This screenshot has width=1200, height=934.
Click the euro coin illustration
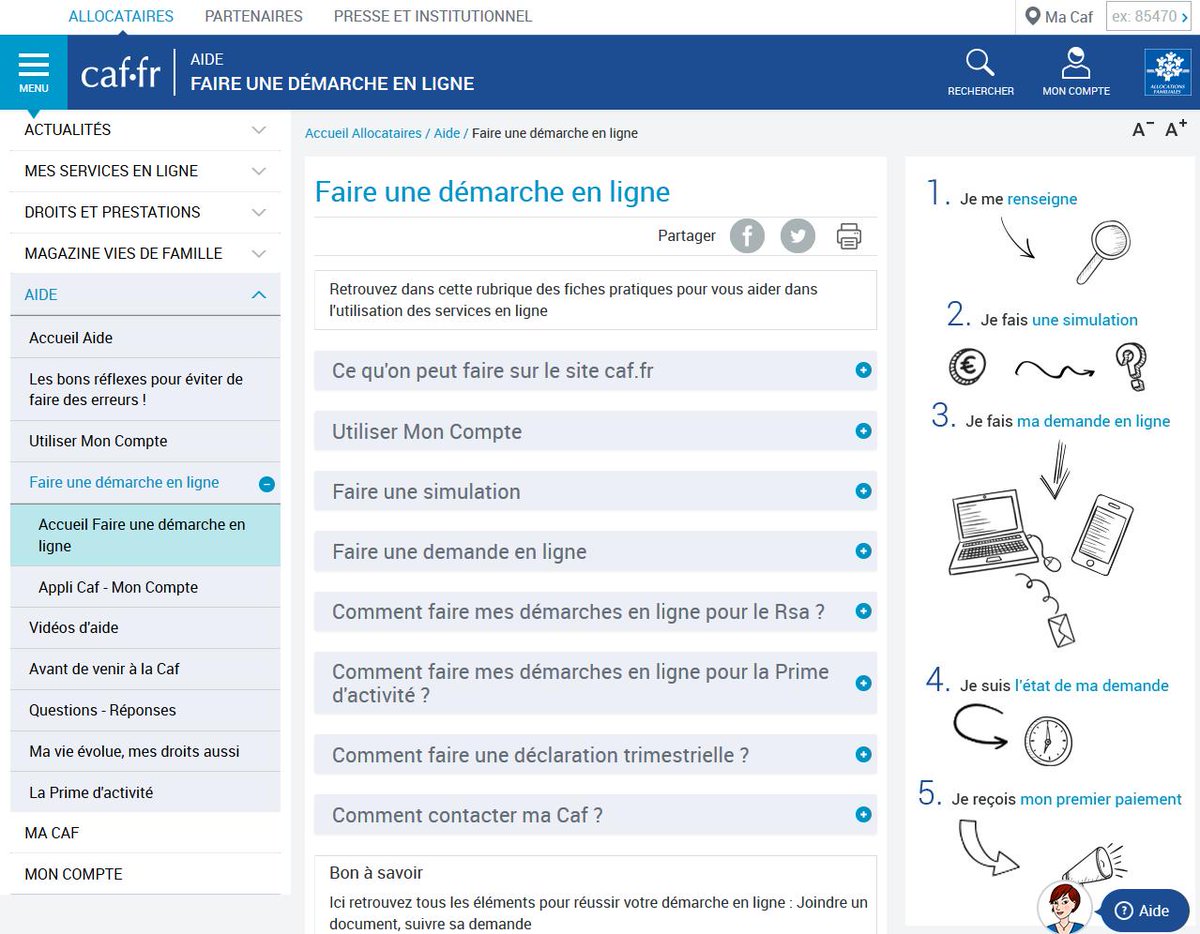click(x=968, y=367)
